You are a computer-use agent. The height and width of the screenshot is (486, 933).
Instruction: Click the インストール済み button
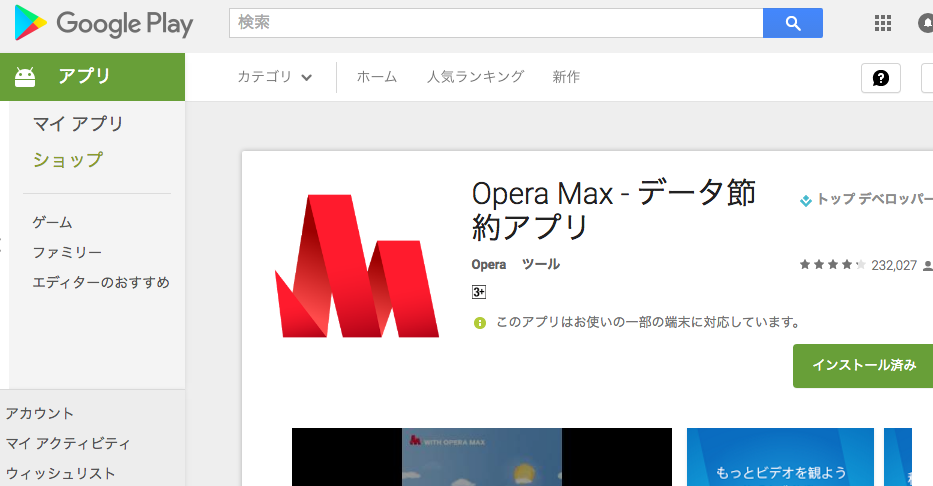pos(863,366)
